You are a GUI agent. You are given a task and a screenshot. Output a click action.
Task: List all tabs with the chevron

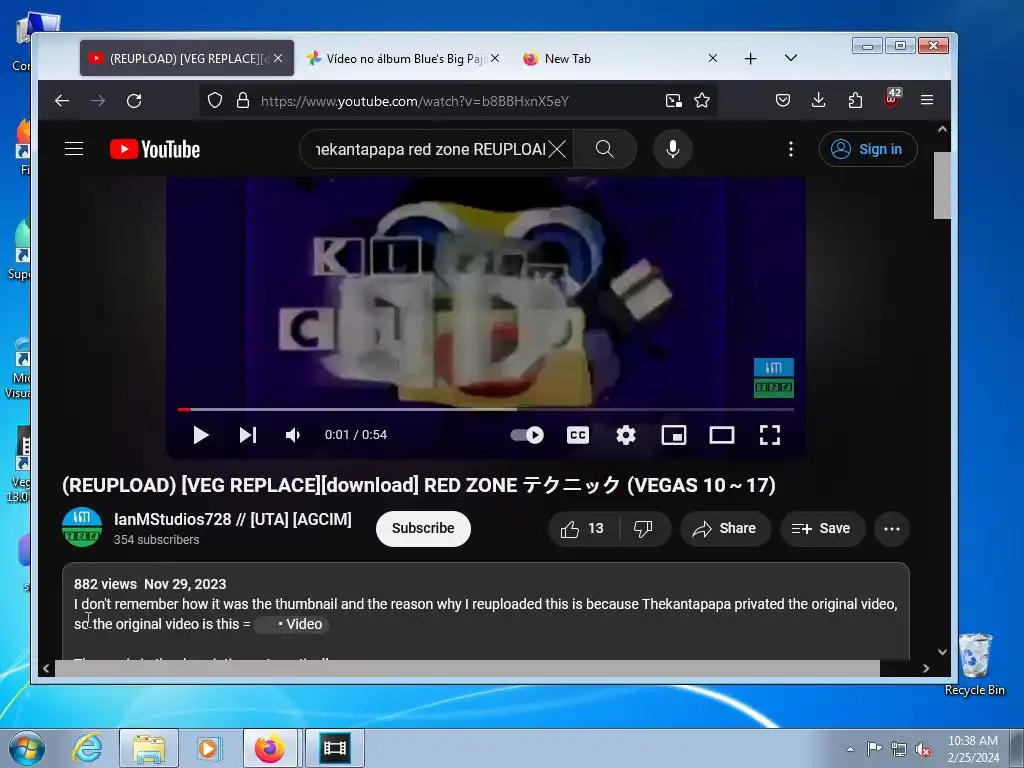tap(791, 58)
